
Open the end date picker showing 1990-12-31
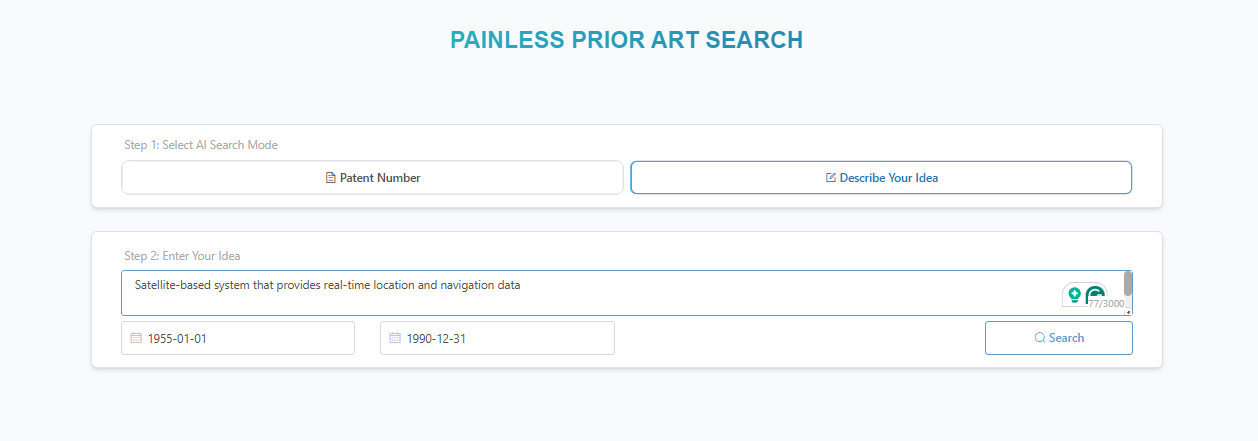(x=497, y=338)
